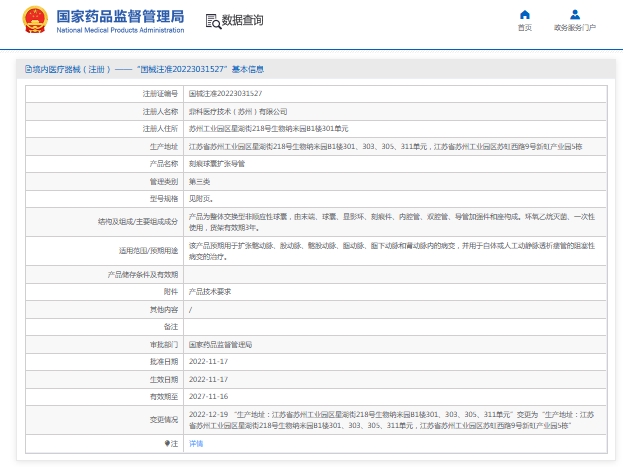Click 政务服务门户 text link
Image resolution: width=623 pixels, height=467 pixels.
click(575, 27)
